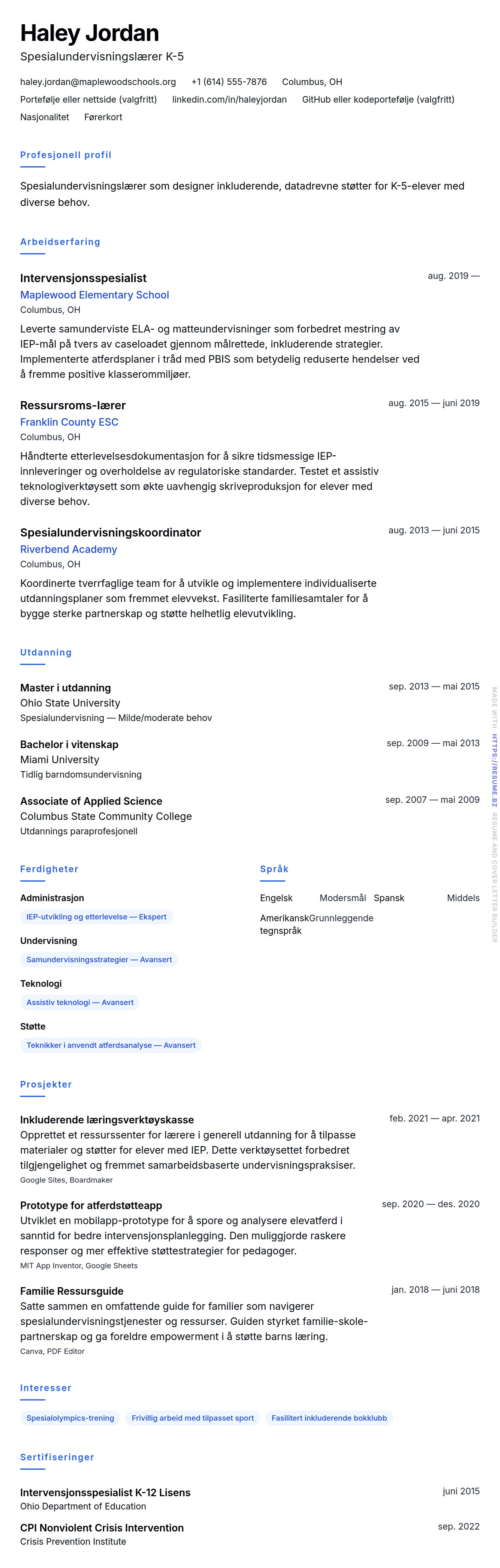Click the Haley Jordan name heading
The height and width of the screenshot is (1568, 500).
coord(89,33)
